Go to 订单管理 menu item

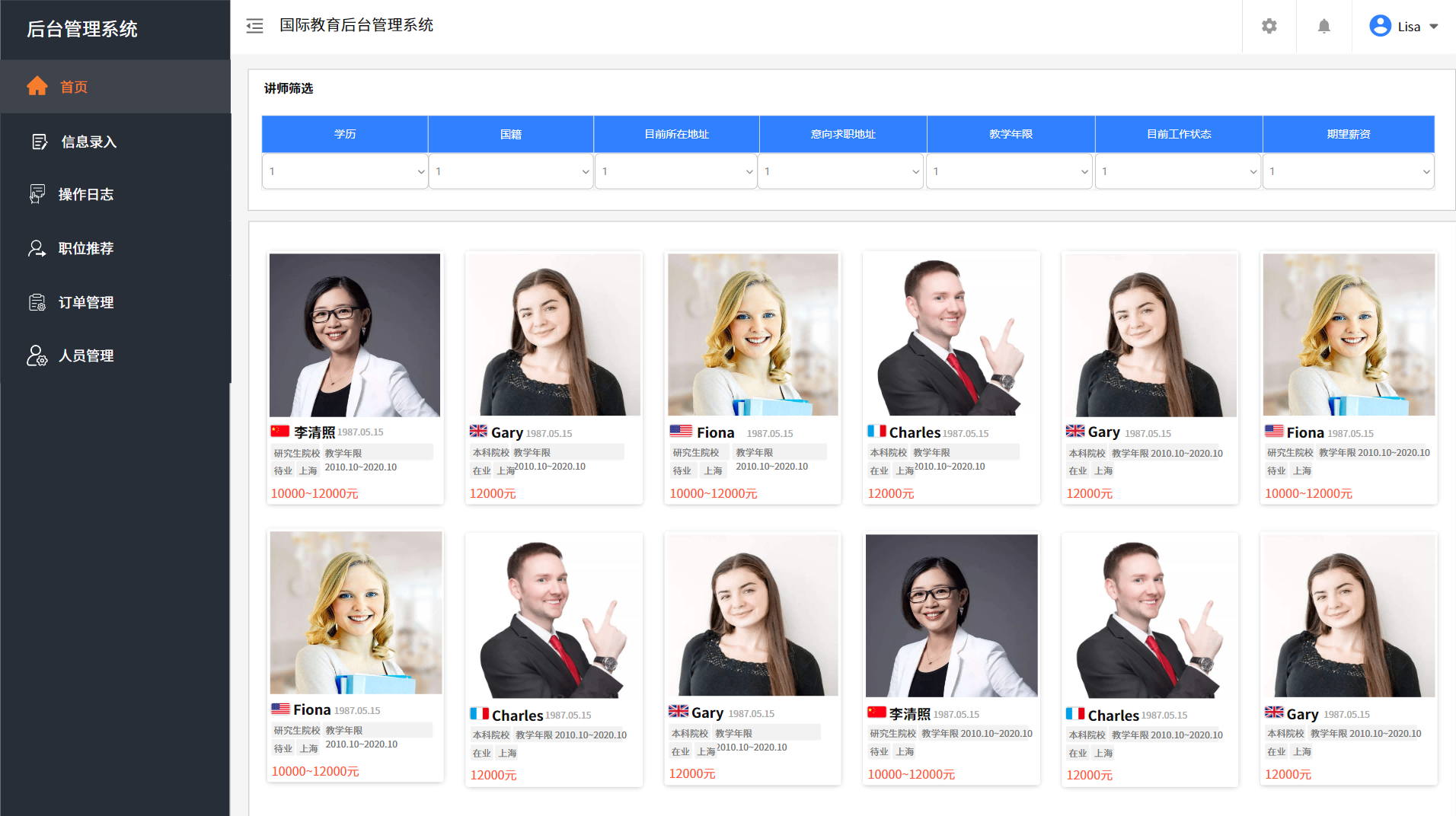[x=86, y=302]
